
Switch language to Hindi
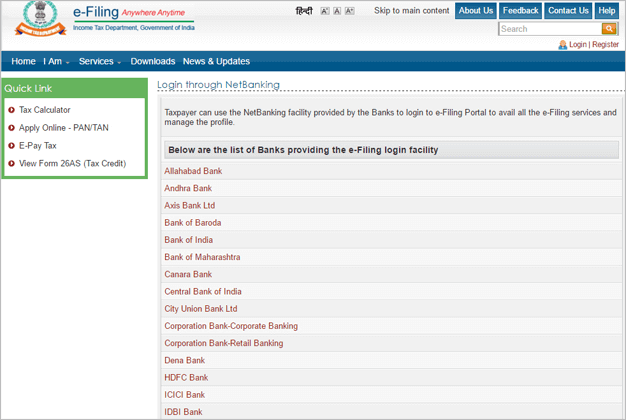coord(304,11)
